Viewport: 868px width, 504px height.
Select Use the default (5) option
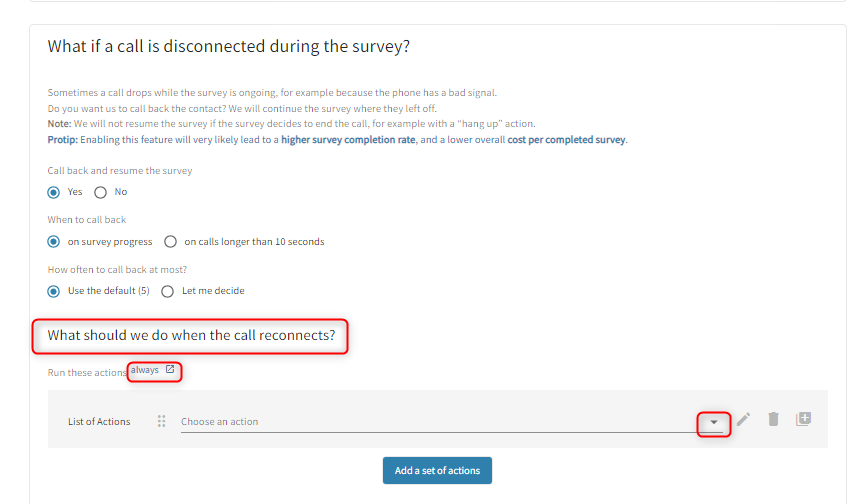(54, 291)
